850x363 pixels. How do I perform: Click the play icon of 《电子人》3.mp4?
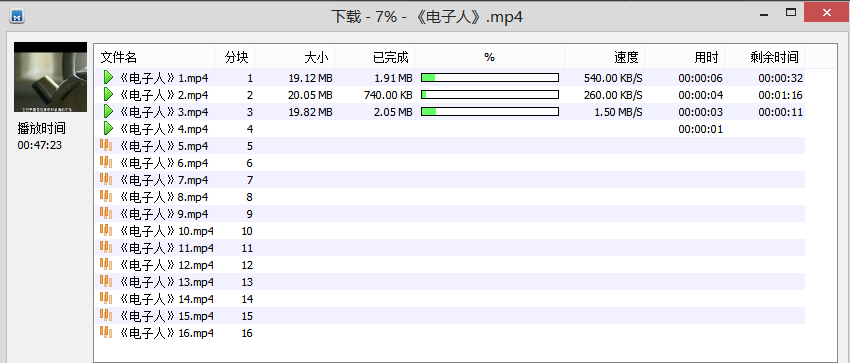(108, 112)
